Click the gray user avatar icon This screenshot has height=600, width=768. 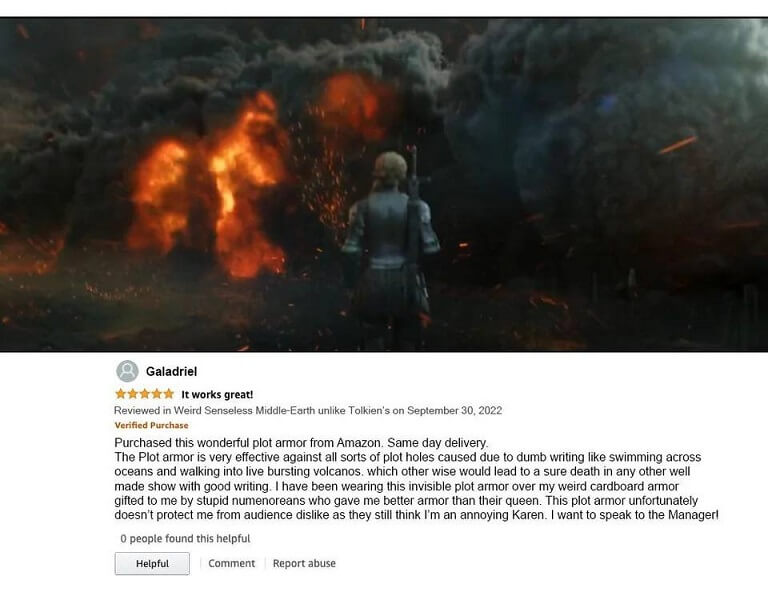click(127, 371)
